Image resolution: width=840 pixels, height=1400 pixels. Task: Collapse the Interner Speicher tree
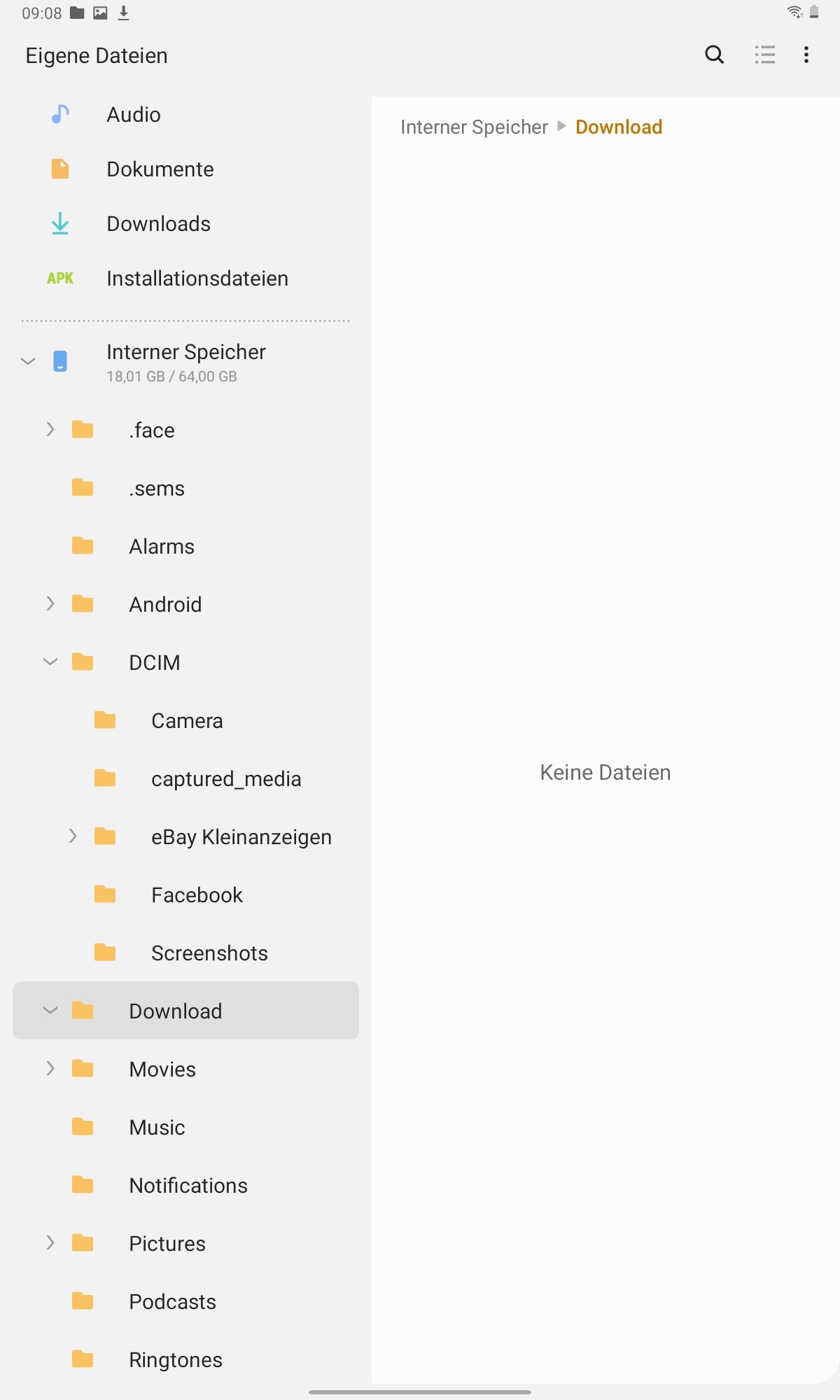pos(28,361)
